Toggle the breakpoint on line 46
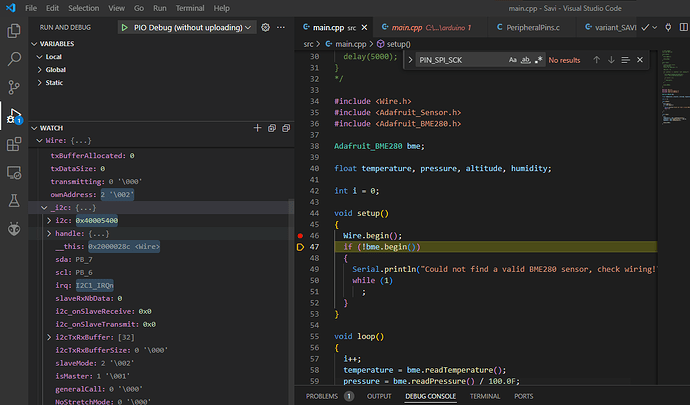 coord(300,236)
